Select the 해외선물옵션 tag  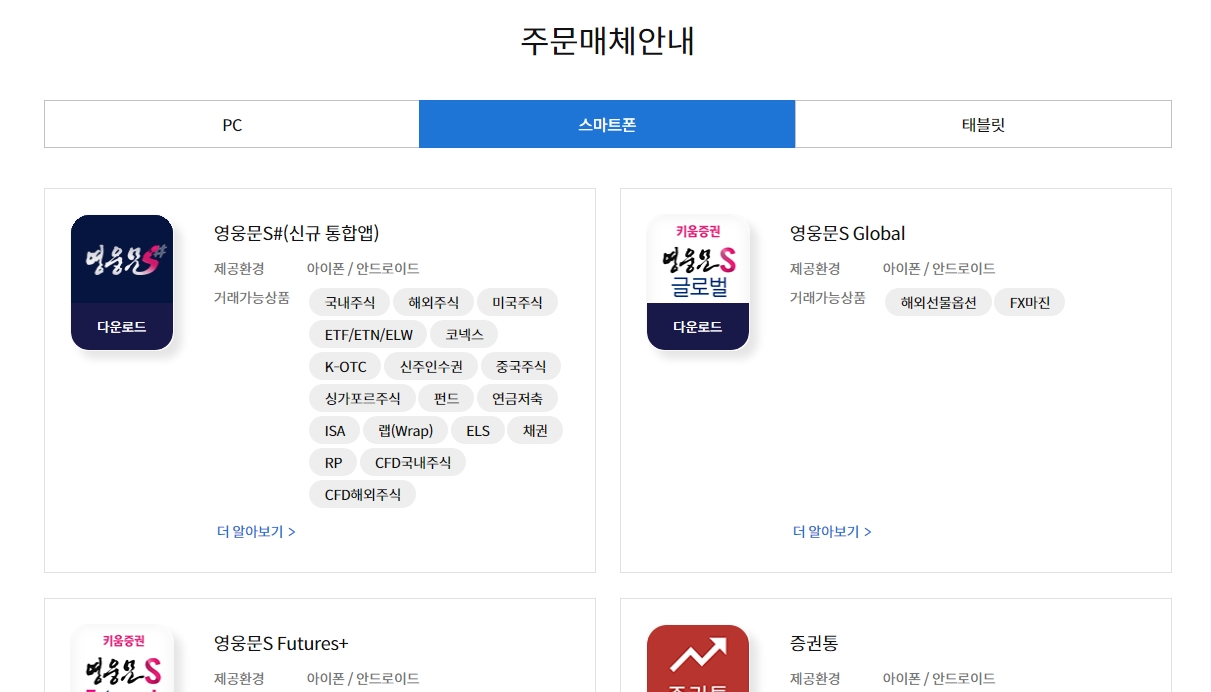938,302
